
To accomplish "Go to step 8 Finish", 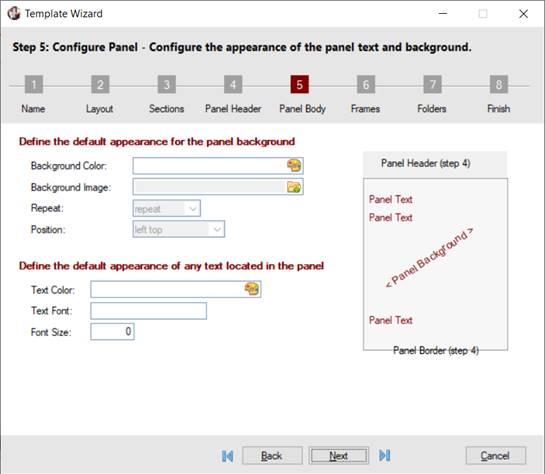I will (499, 84).
